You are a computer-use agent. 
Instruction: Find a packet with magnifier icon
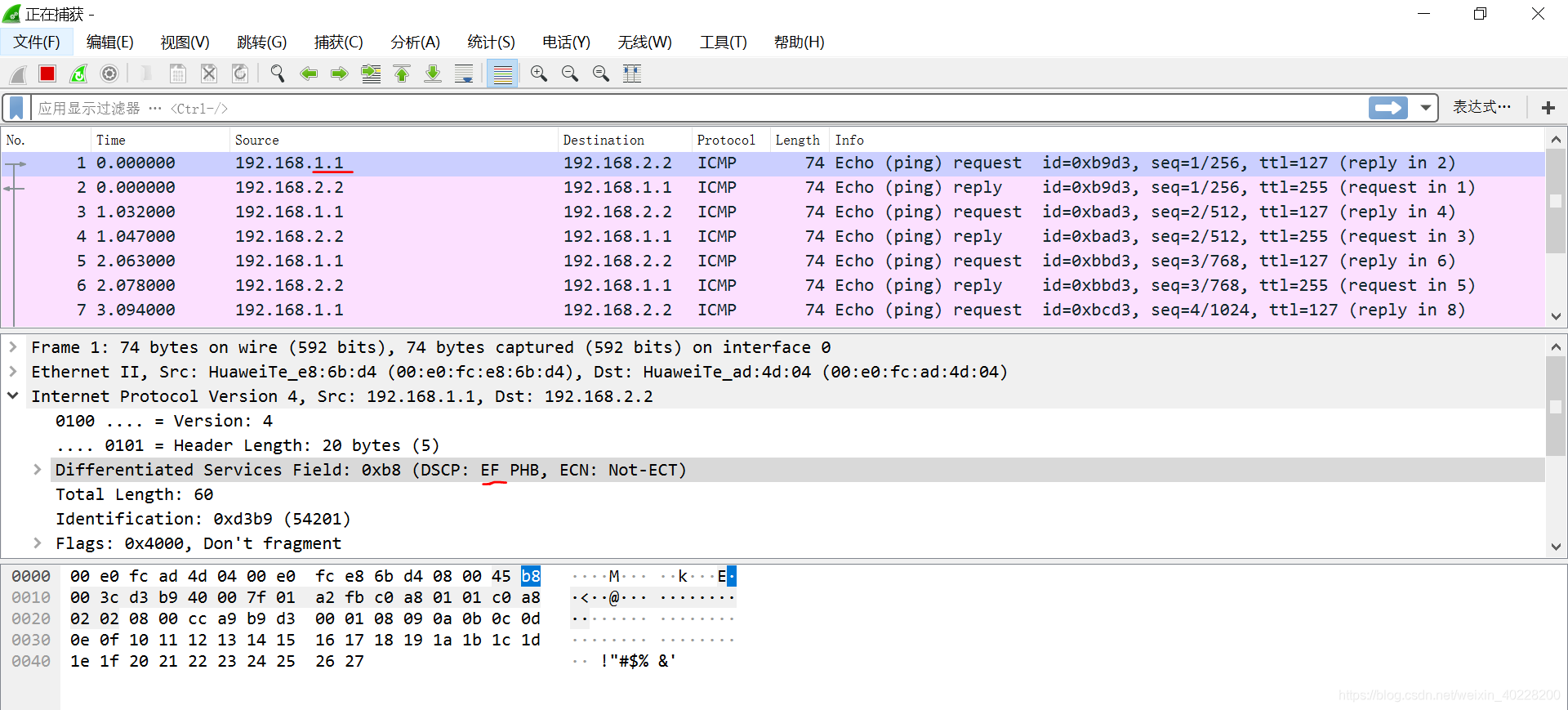click(278, 74)
